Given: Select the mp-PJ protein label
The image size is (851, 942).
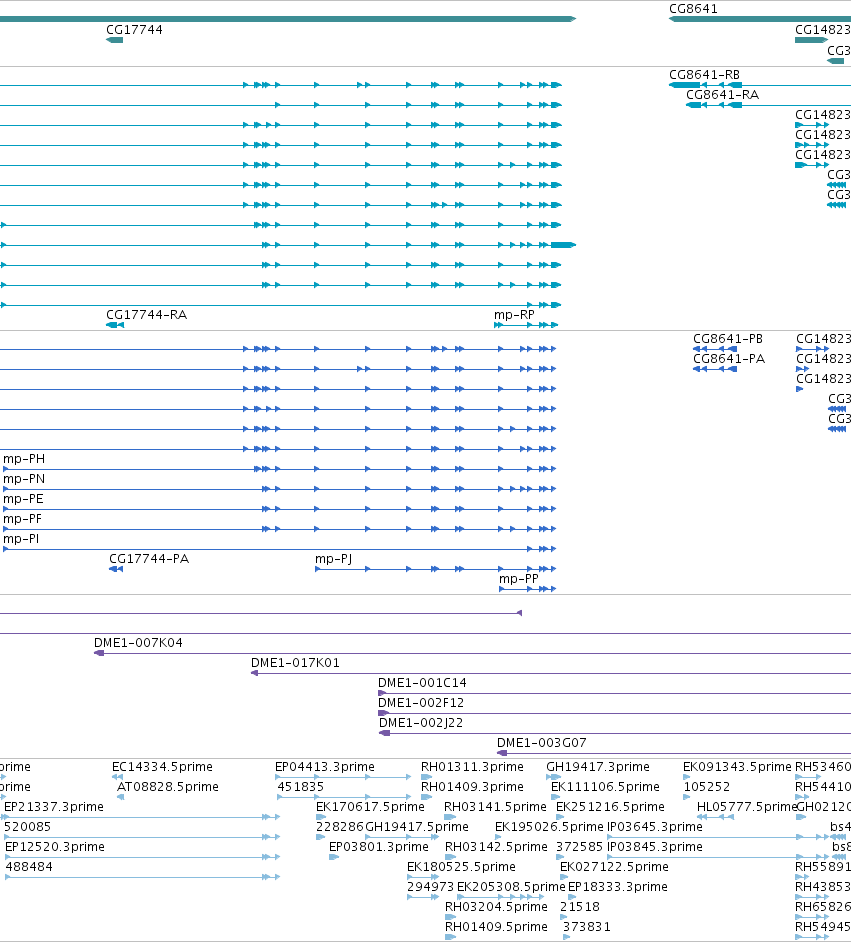Looking at the screenshot, I should [x=333, y=559].
